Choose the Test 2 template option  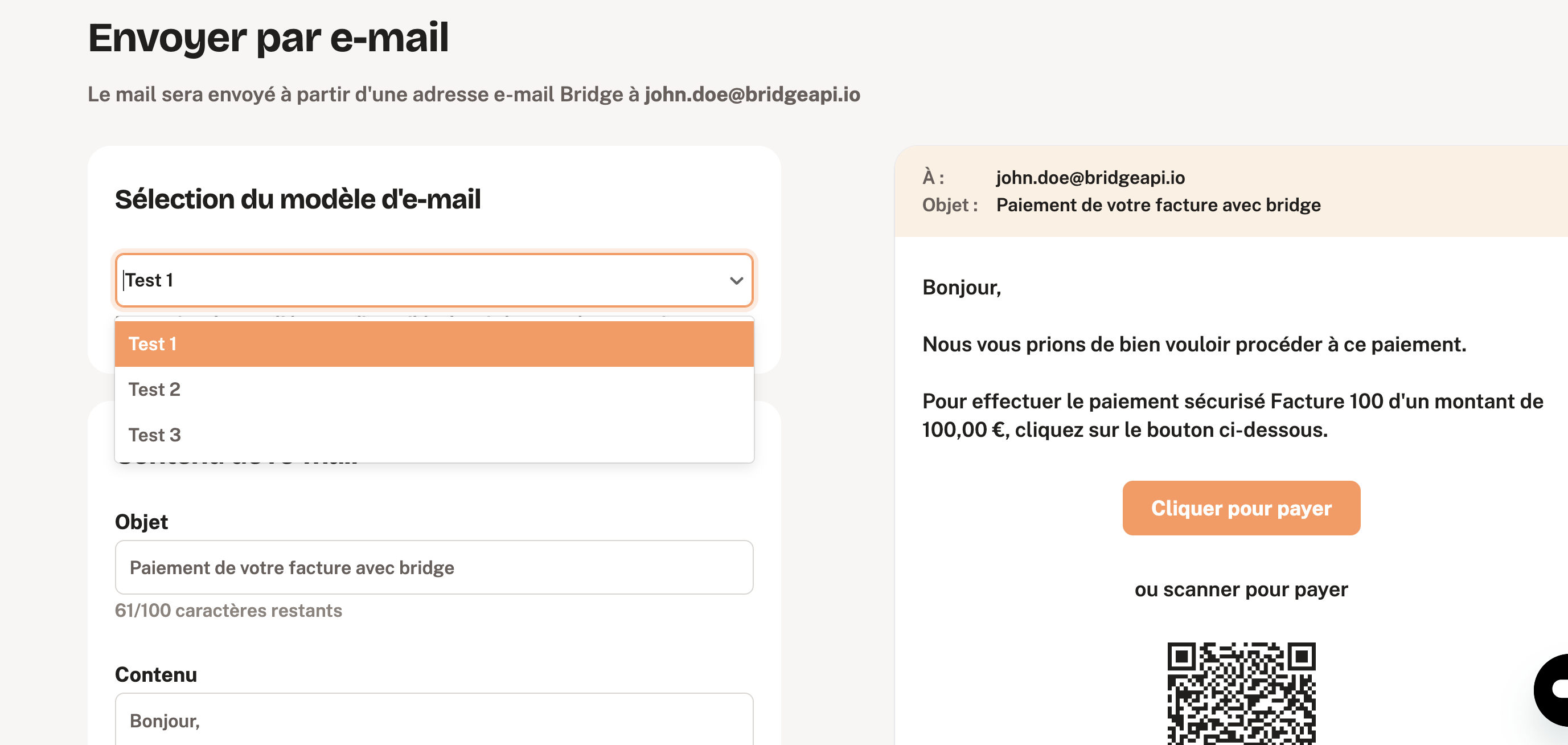click(x=434, y=389)
